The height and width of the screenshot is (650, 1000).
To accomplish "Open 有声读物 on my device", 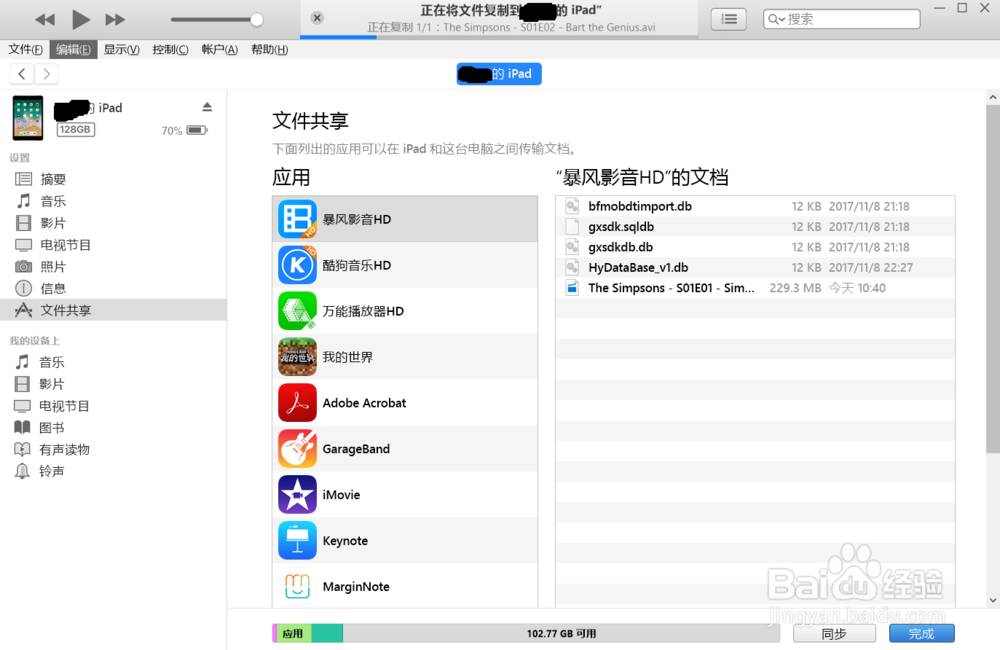I will tap(114, 449).
